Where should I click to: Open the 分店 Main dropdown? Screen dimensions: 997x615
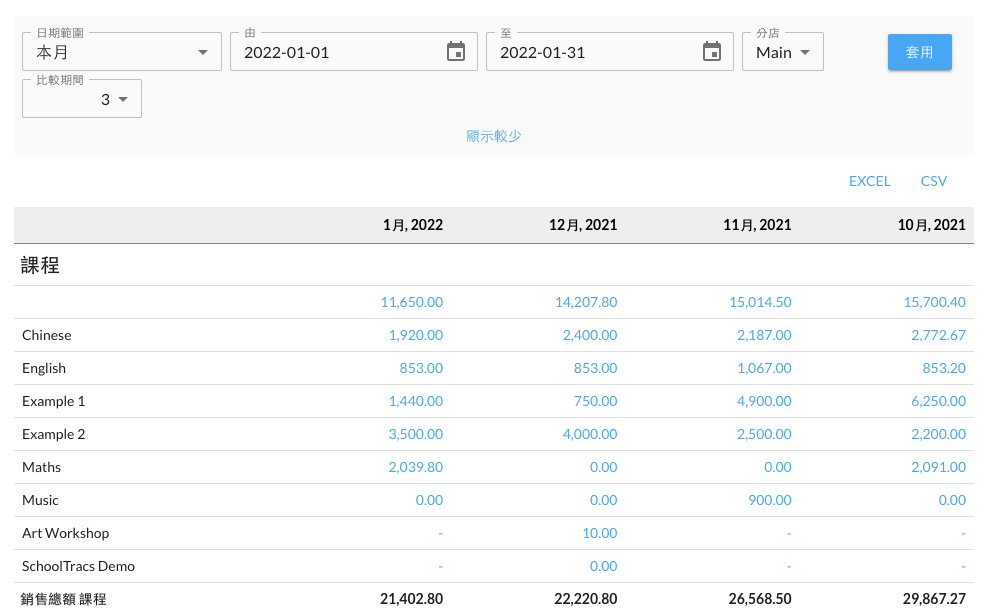tap(783, 52)
